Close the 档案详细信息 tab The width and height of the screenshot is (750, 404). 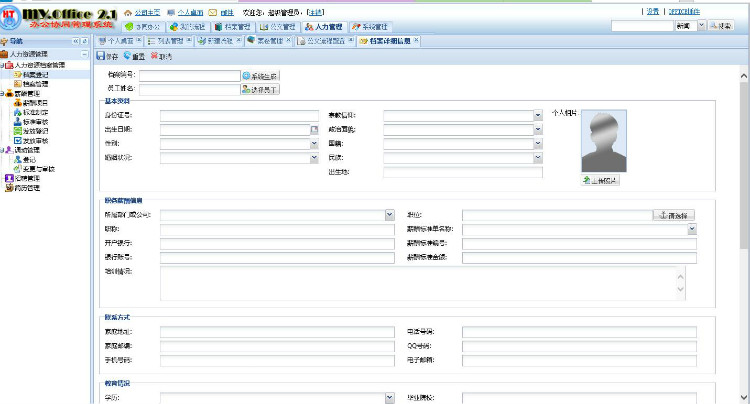coord(416,40)
